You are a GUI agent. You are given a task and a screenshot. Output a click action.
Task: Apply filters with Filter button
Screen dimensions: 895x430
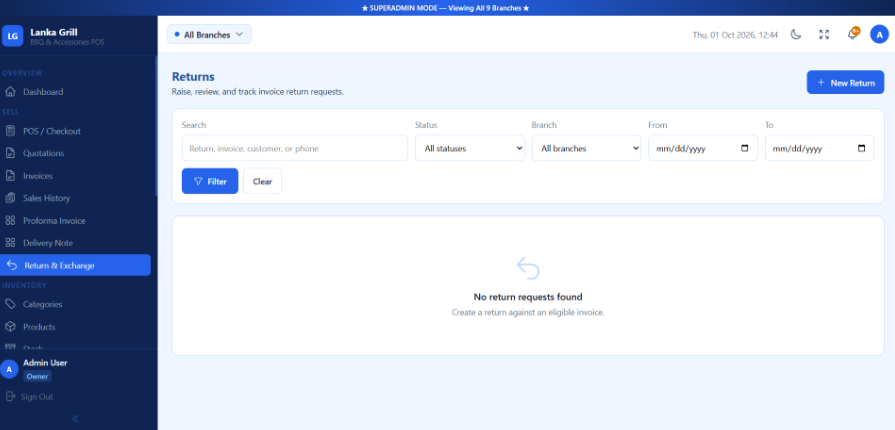210,181
